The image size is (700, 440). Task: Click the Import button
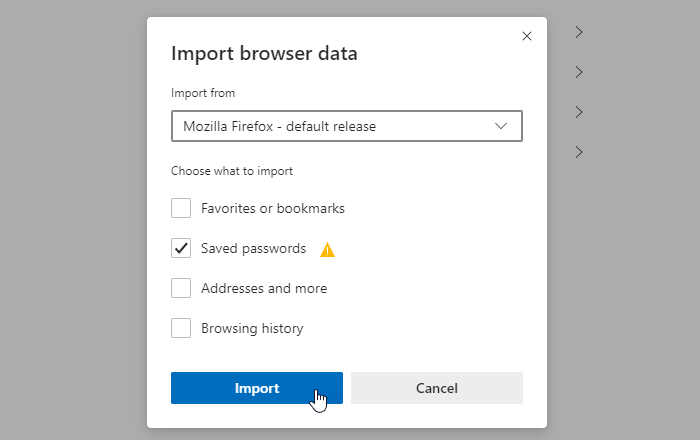click(257, 388)
